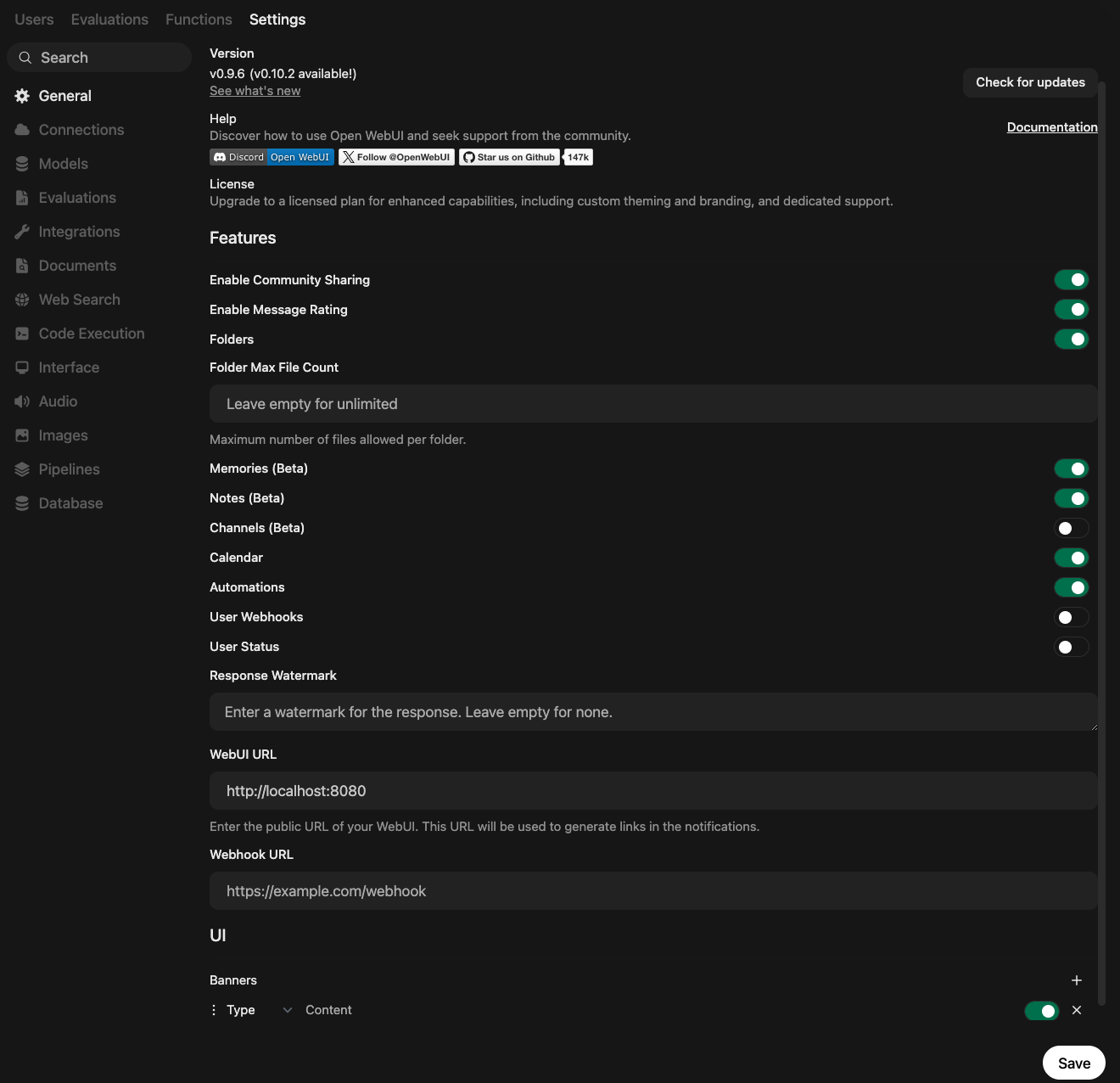
Task: Select the Settings tab
Action: point(277,20)
